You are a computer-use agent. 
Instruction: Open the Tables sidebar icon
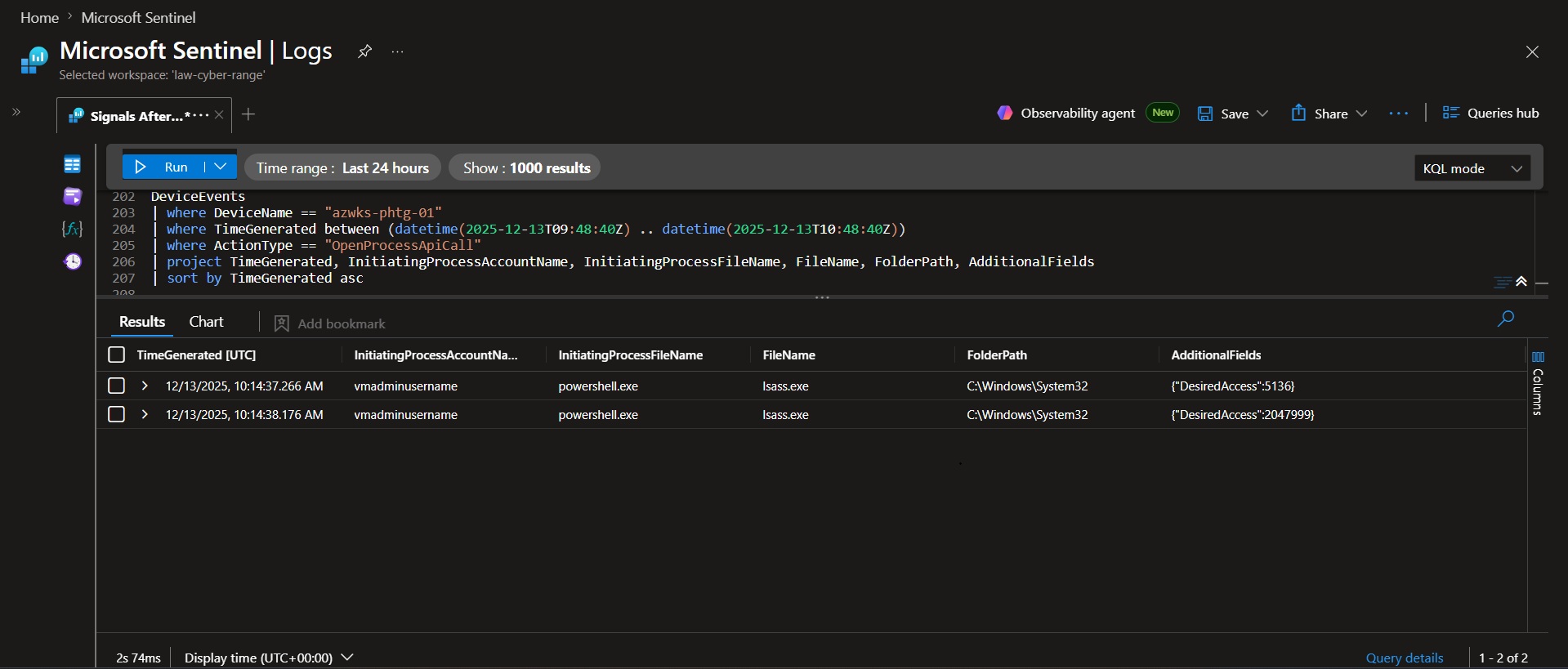coord(73,164)
